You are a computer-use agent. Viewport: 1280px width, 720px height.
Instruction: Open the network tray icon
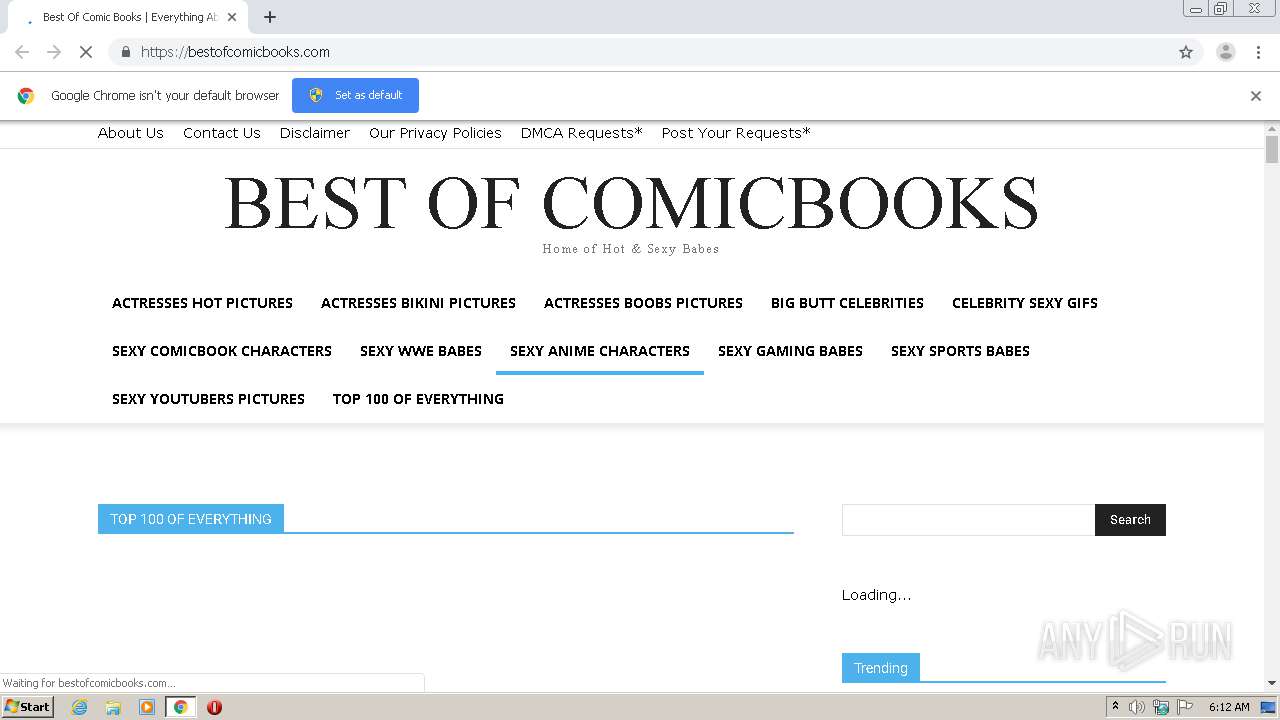pyautogui.click(x=1161, y=707)
